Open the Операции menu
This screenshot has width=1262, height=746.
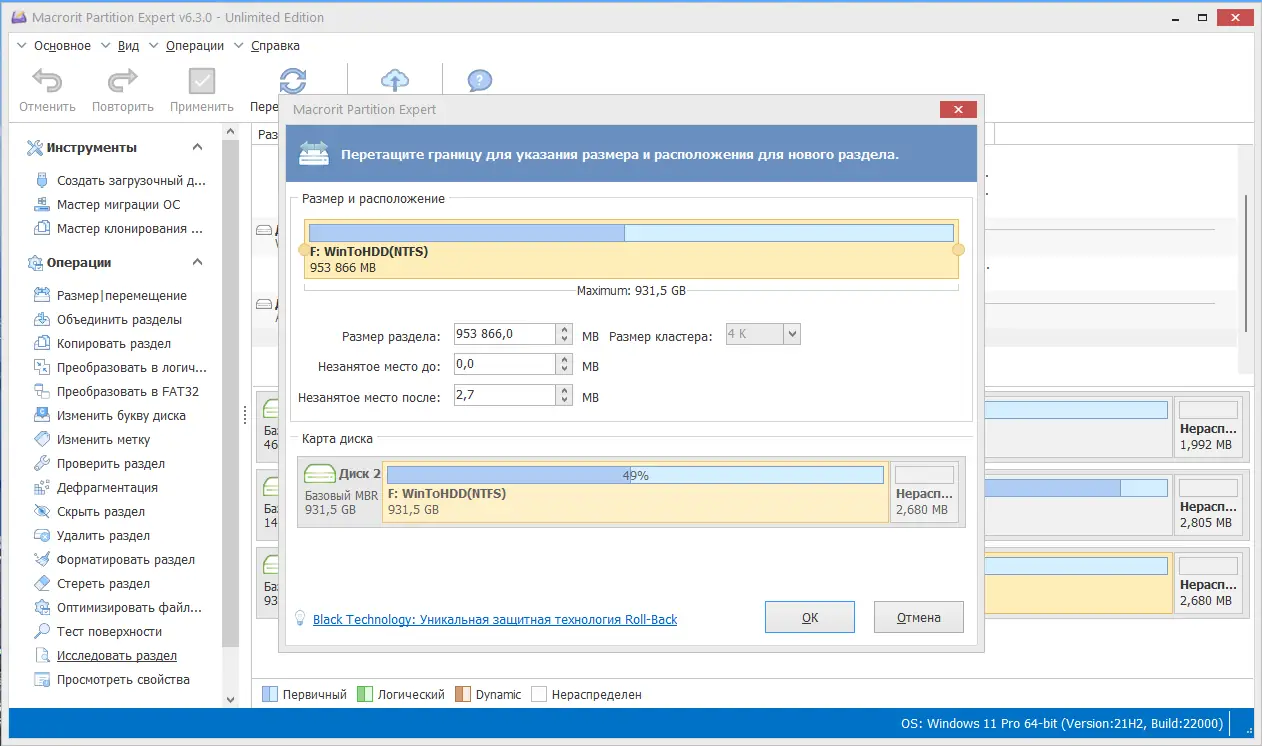195,46
